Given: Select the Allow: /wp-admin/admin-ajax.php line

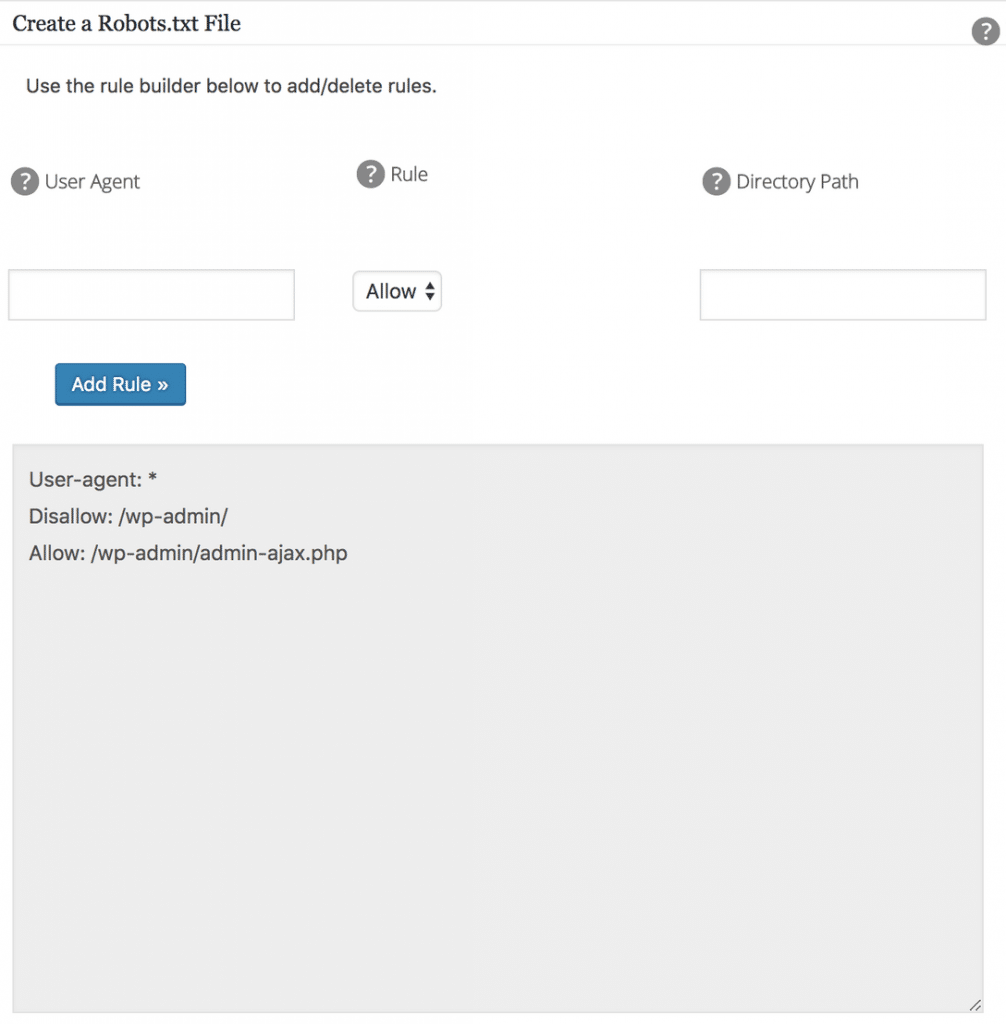Looking at the screenshot, I should [188, 553].
